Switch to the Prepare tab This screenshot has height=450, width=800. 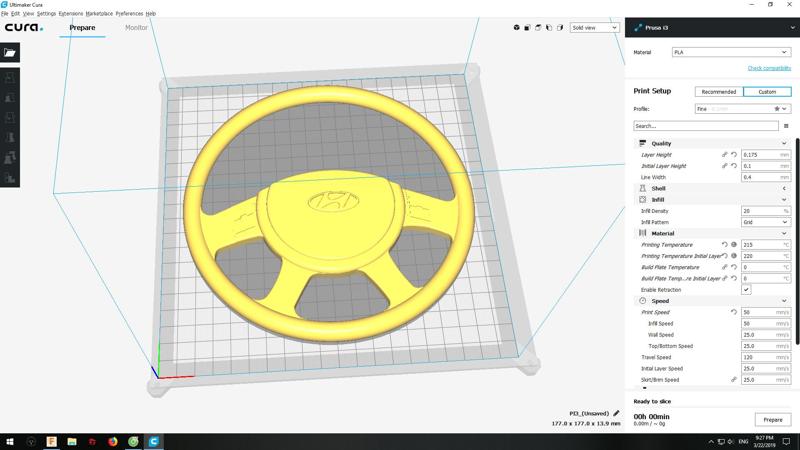(x=82, y=28)
